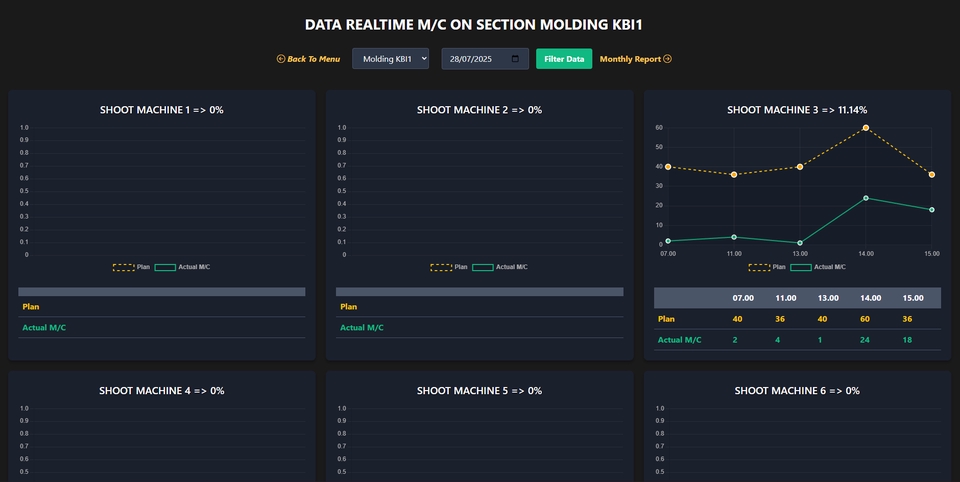Toggle Actual M/C legend in Shoot Machine 1 chart
Image resolution: width=960 pixels, height=482 pixels.
(x=182, y=267)
